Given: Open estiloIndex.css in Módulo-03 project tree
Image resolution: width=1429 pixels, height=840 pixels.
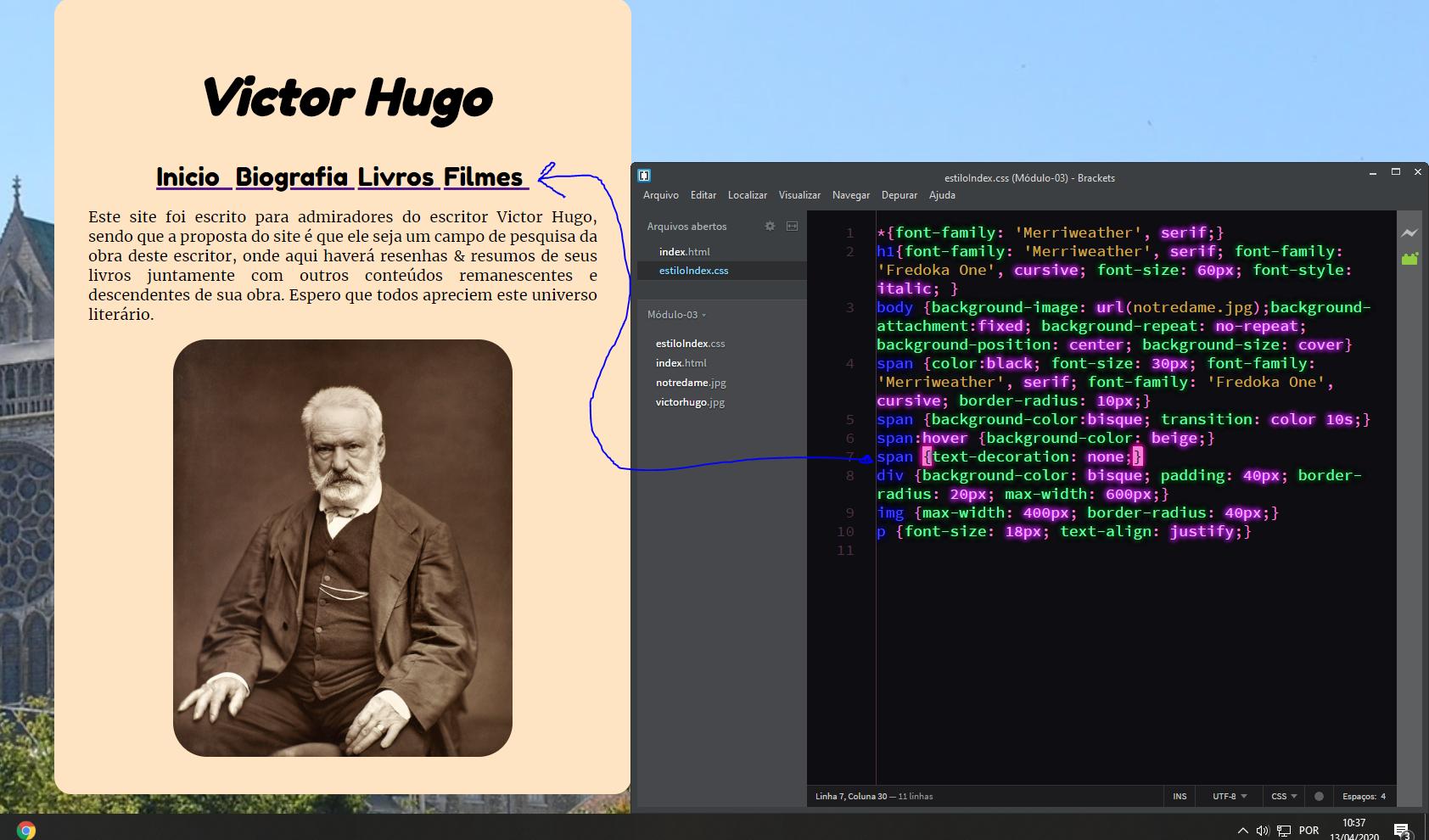Looking at the screenshot, I should [690, 344].
